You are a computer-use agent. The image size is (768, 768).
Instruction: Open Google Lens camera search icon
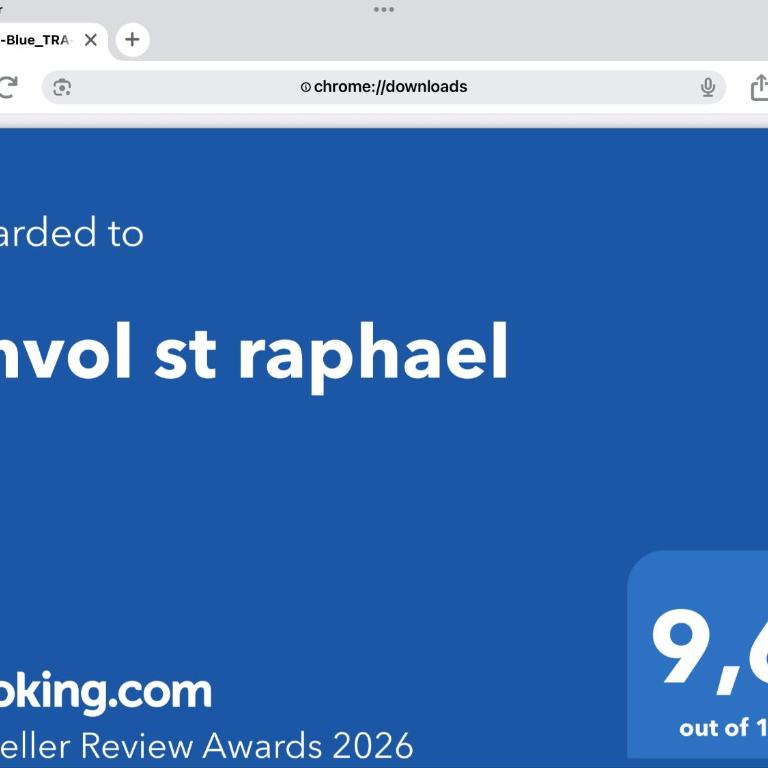point(62,88)
